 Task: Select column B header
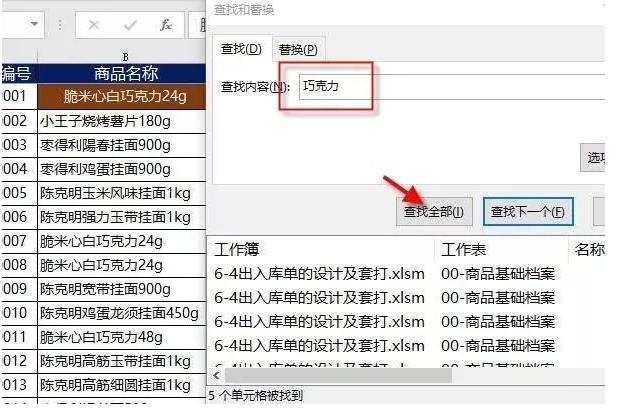(124, 56)
